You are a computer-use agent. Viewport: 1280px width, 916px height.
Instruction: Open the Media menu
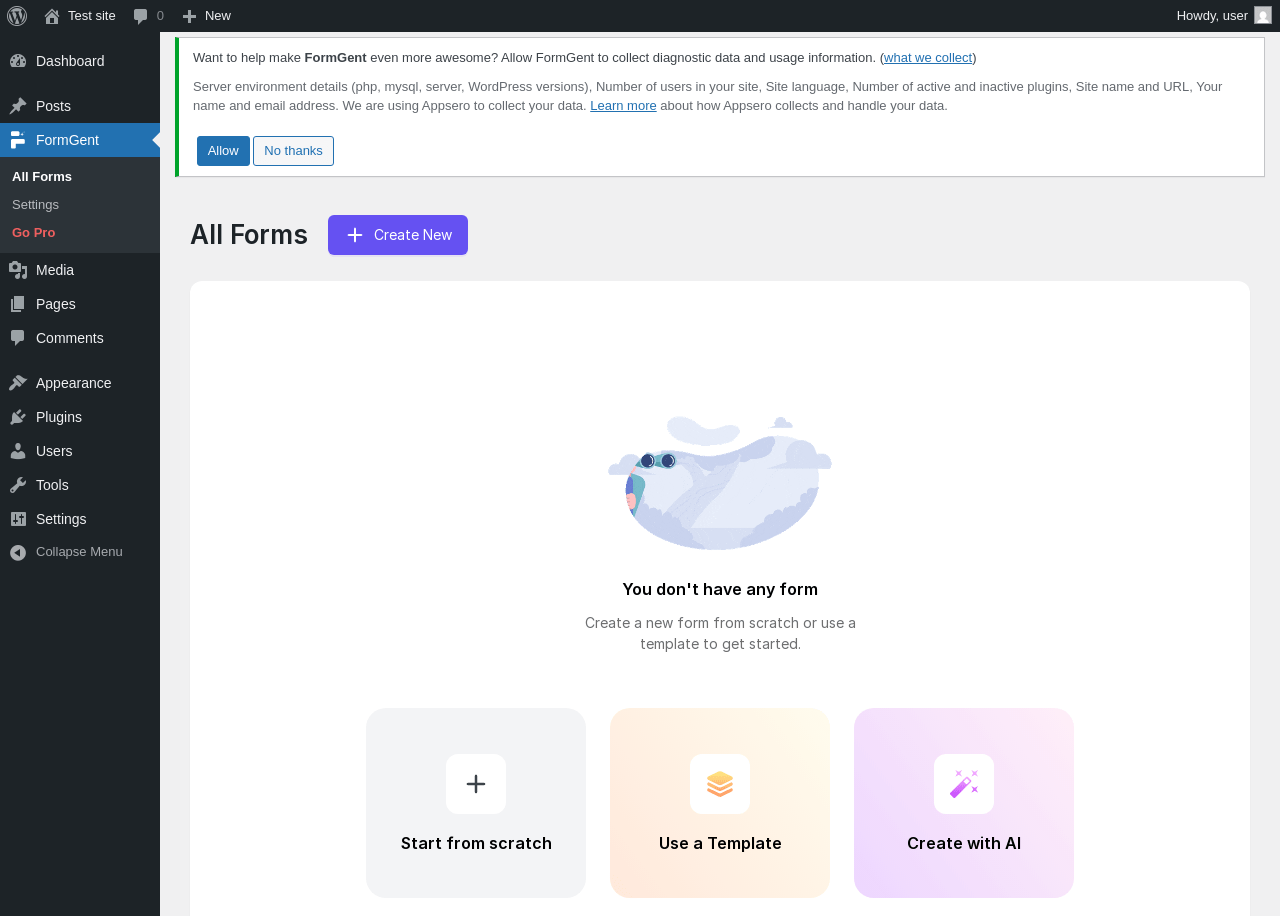(80, 270)
